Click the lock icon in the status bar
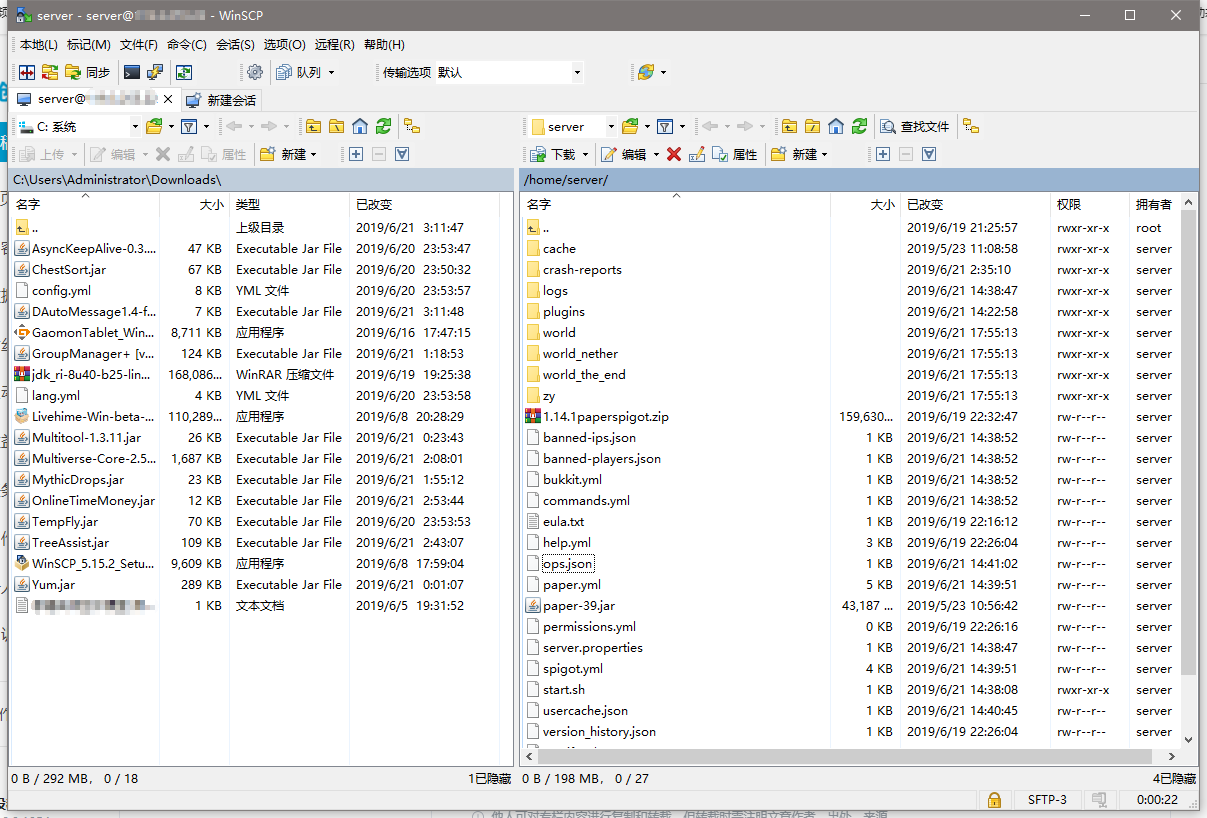Screen dimensions: 1207x818 click(994, 800)
